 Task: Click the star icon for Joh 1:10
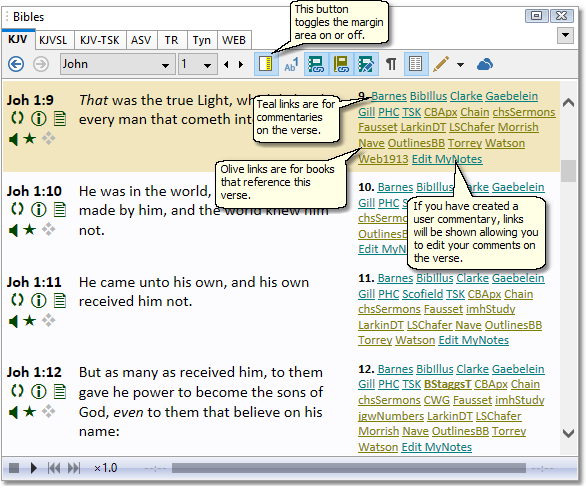tap(30, 229)
